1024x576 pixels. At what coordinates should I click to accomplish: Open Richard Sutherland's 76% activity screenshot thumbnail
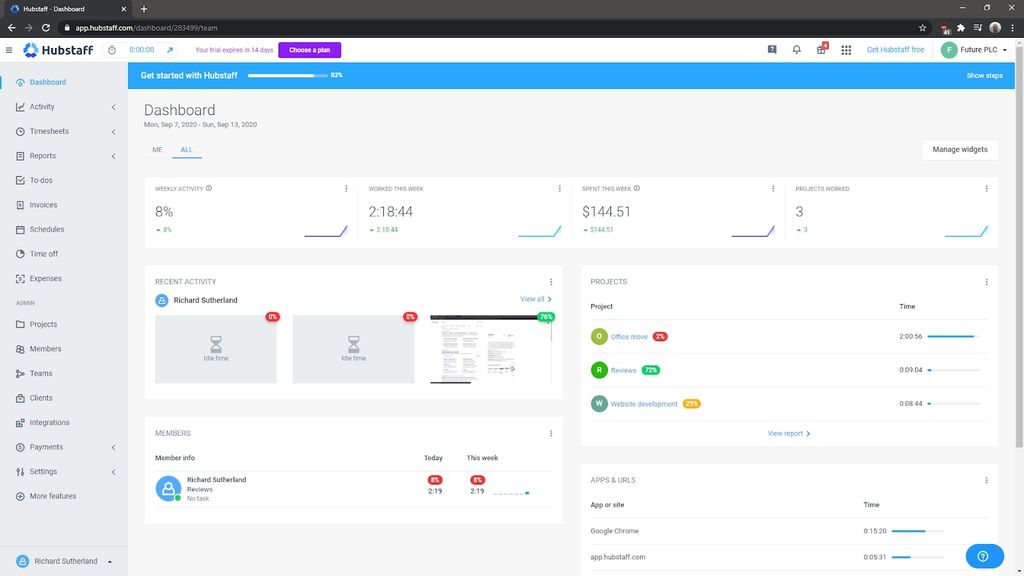[489, 349]
